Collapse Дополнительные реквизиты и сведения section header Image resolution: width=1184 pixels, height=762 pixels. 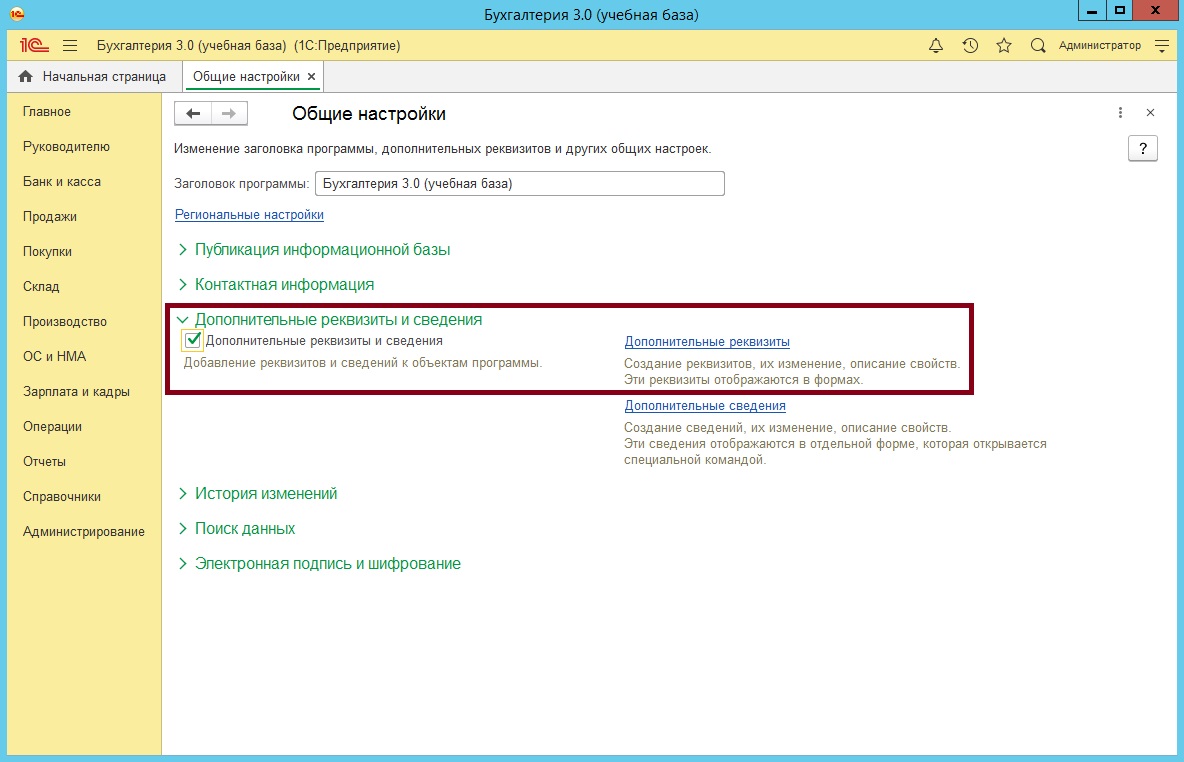[x=338, y=320]
